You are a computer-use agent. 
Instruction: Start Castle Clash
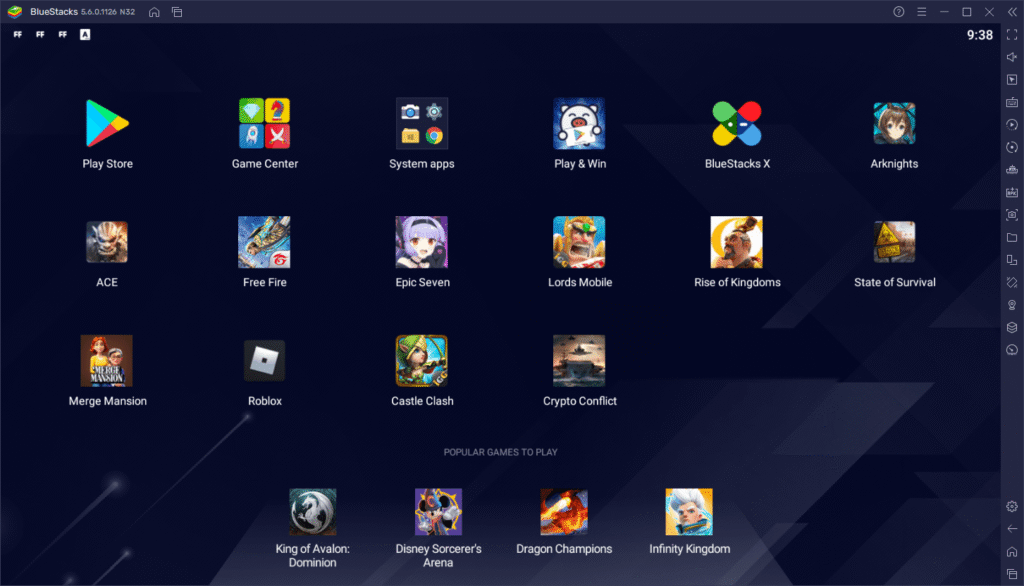pyautogui.click(x=422, y=361)
